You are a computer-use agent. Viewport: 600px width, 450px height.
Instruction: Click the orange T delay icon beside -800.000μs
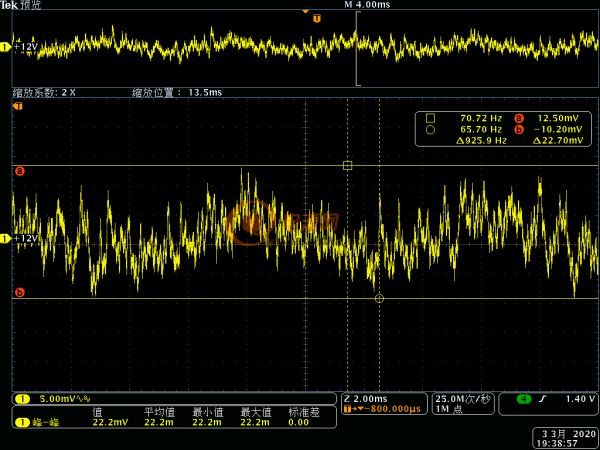[347, 409]
